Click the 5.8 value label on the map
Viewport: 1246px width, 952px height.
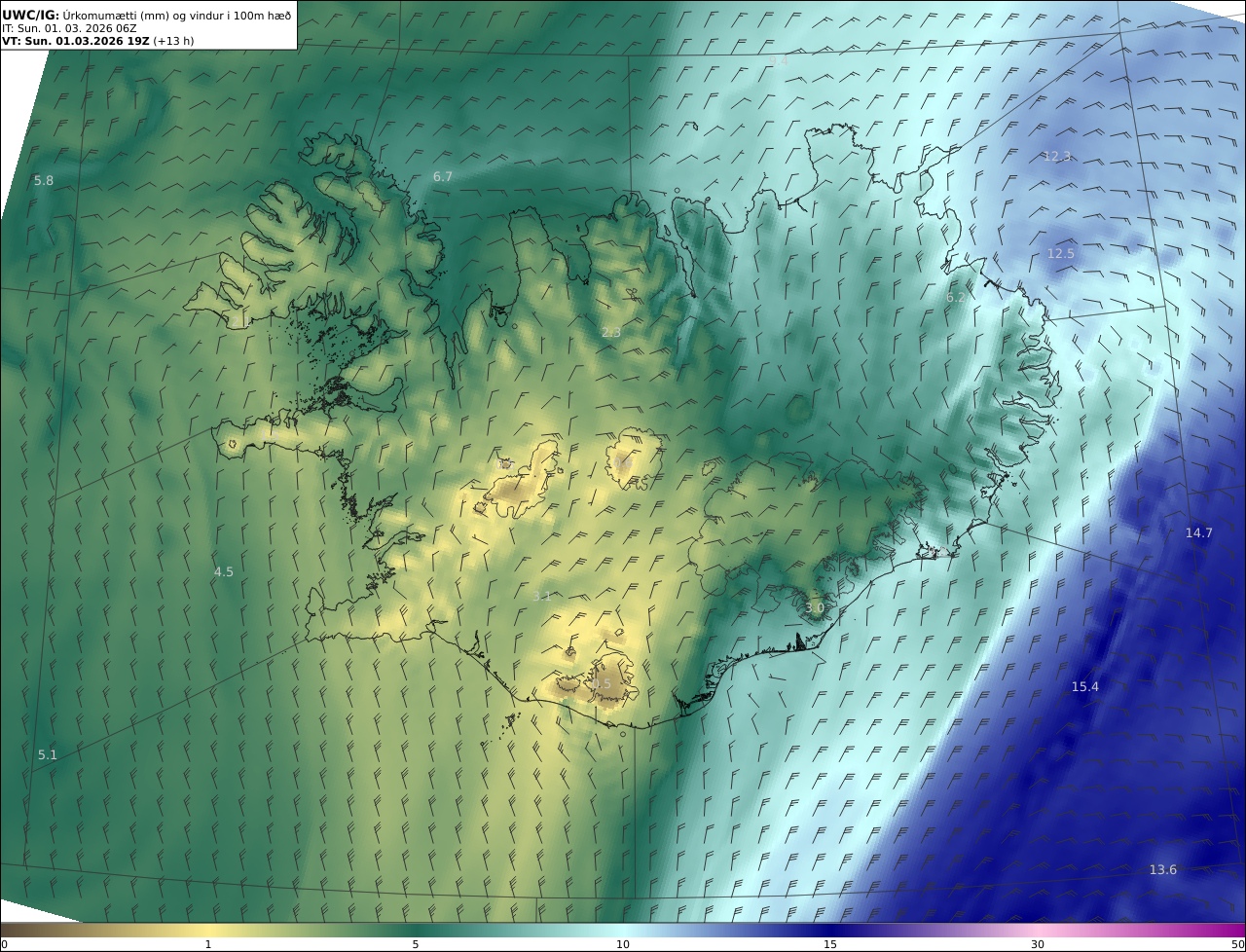coord(44,181)
